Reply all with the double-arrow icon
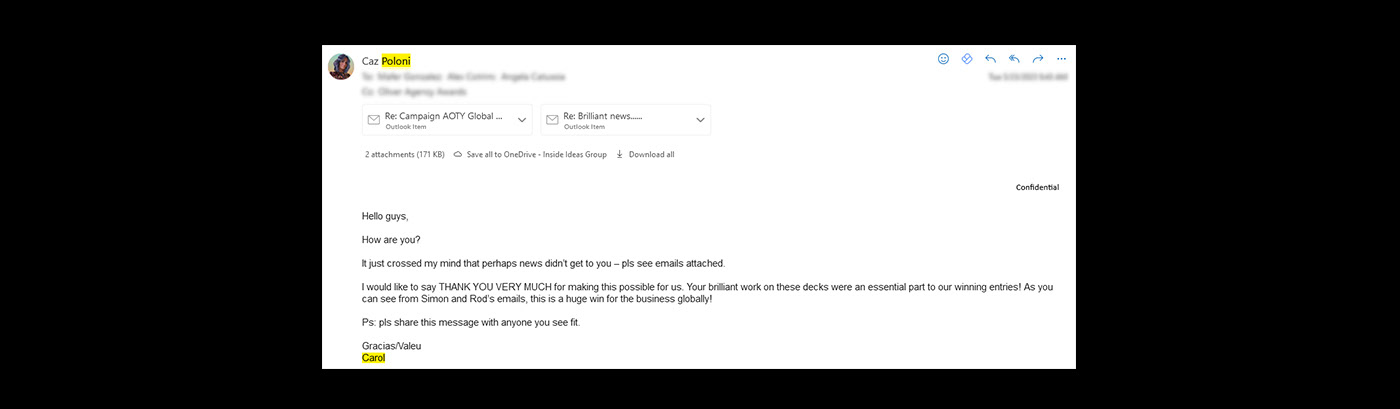Screen dimensions: 1400x409 1014,59
